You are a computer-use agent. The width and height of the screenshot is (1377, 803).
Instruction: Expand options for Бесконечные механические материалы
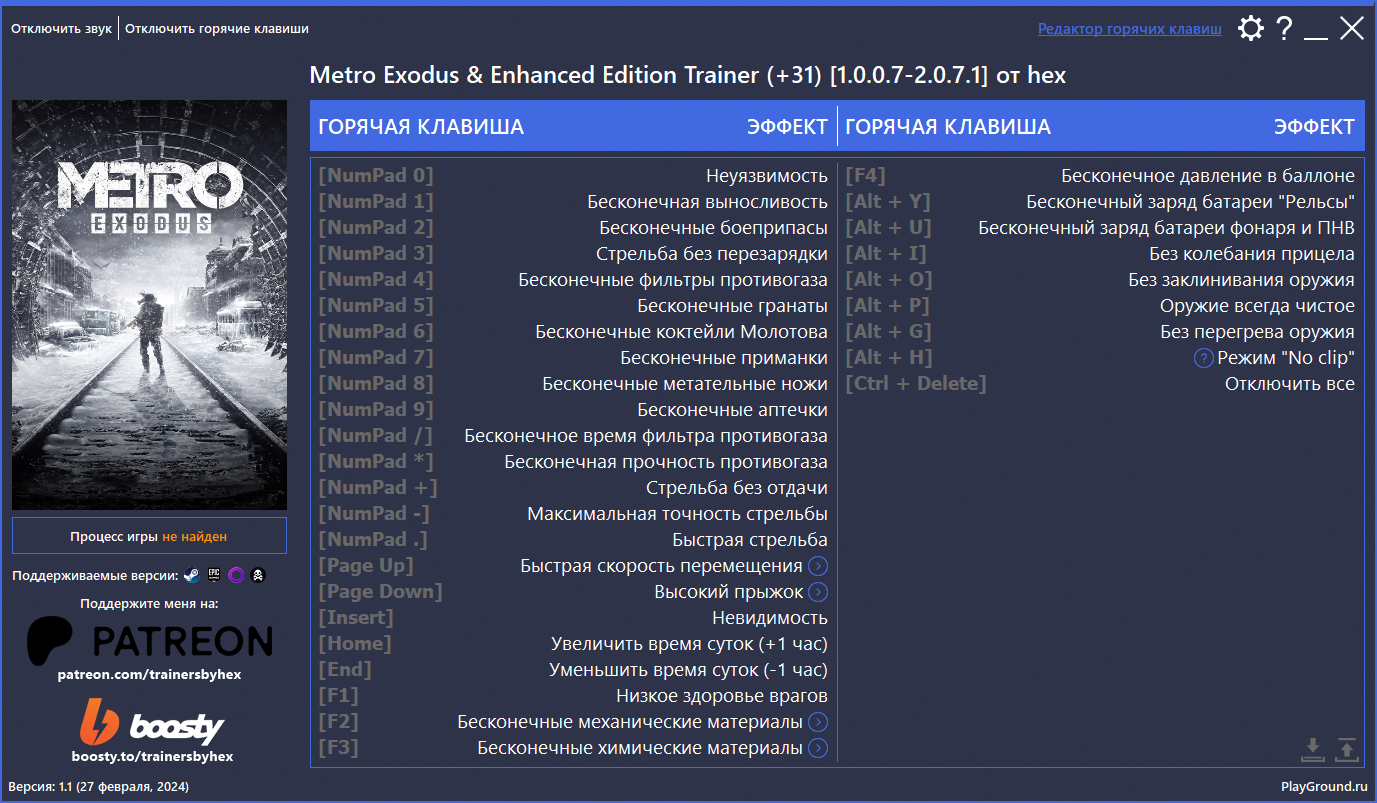pos(818,722)
